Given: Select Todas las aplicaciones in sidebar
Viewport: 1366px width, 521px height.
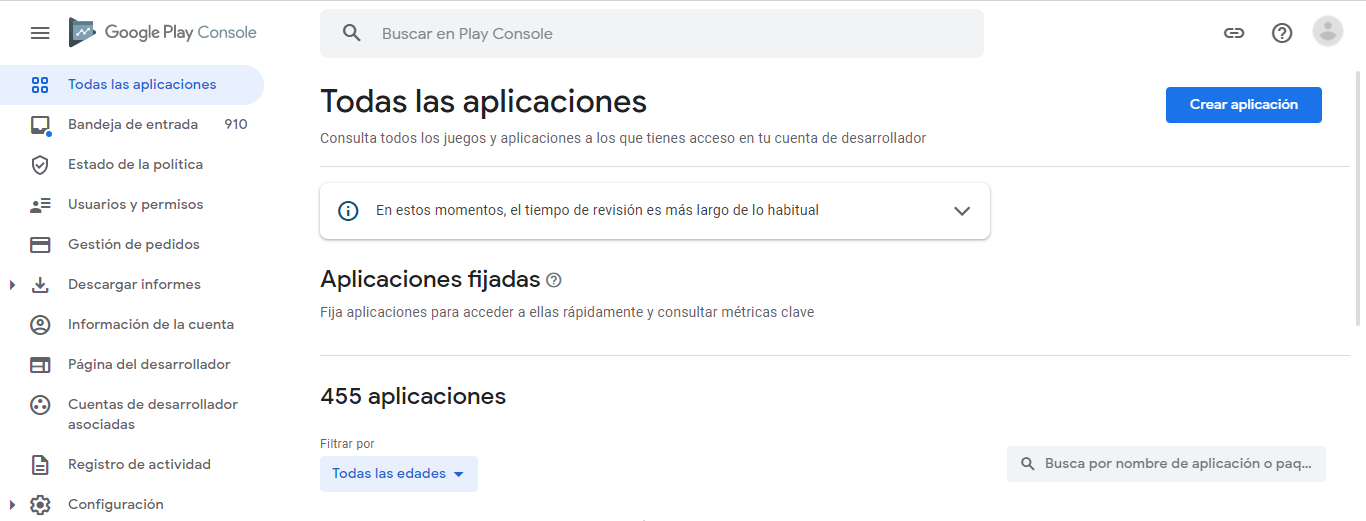Looking at the screenshot, I should click(x=132, y=85).
